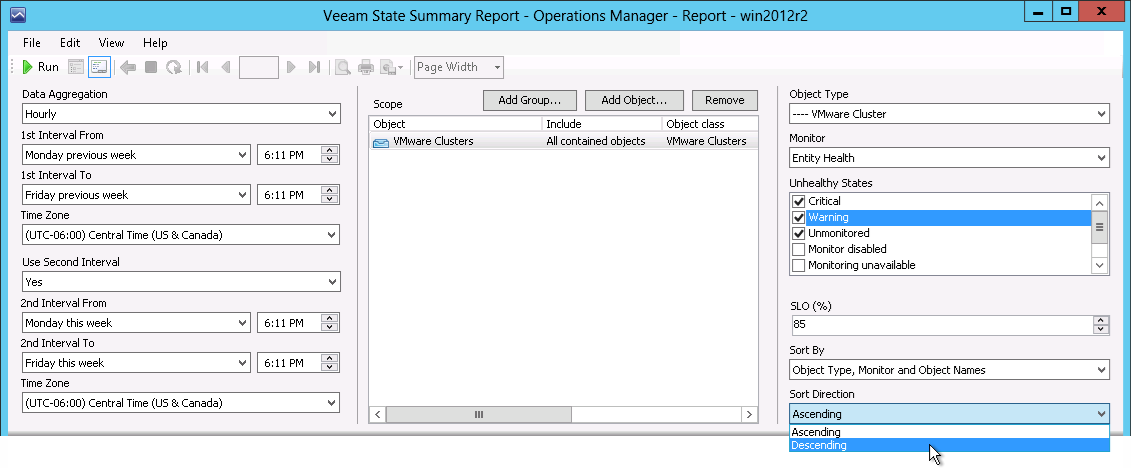Click the Include column header
This screenshot has height=468, width=1131.
(x=602, y=124)
